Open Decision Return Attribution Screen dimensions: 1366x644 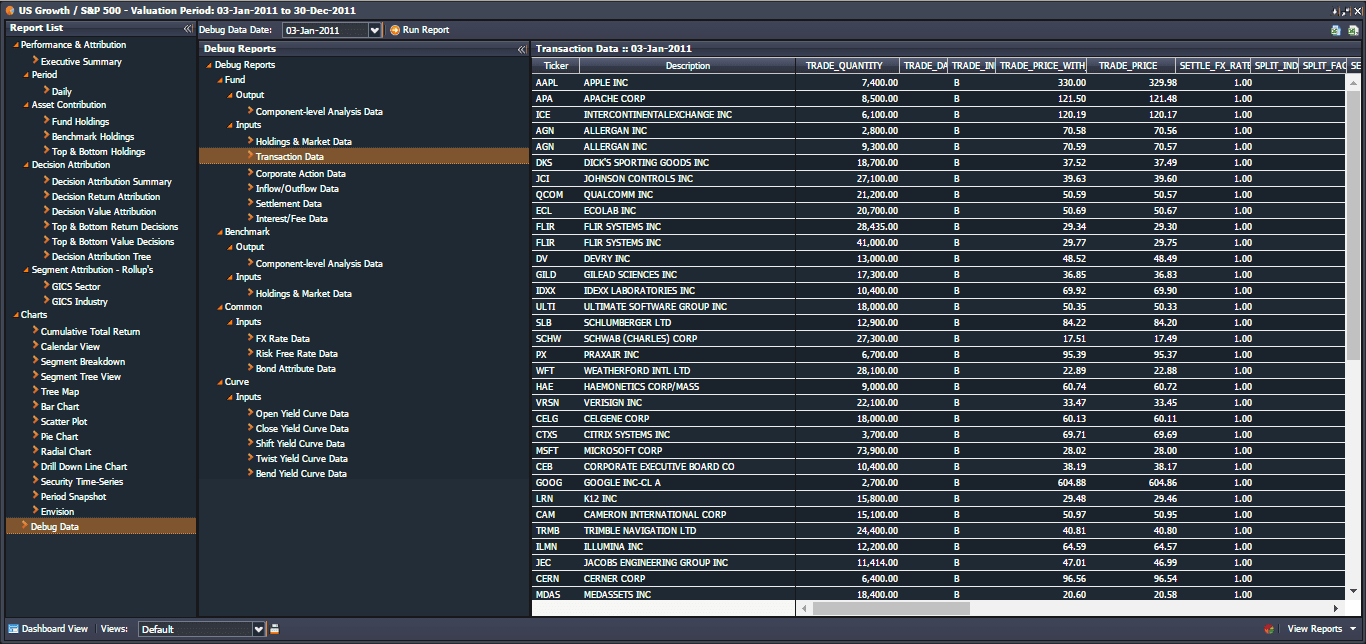[x=106, y=197]
